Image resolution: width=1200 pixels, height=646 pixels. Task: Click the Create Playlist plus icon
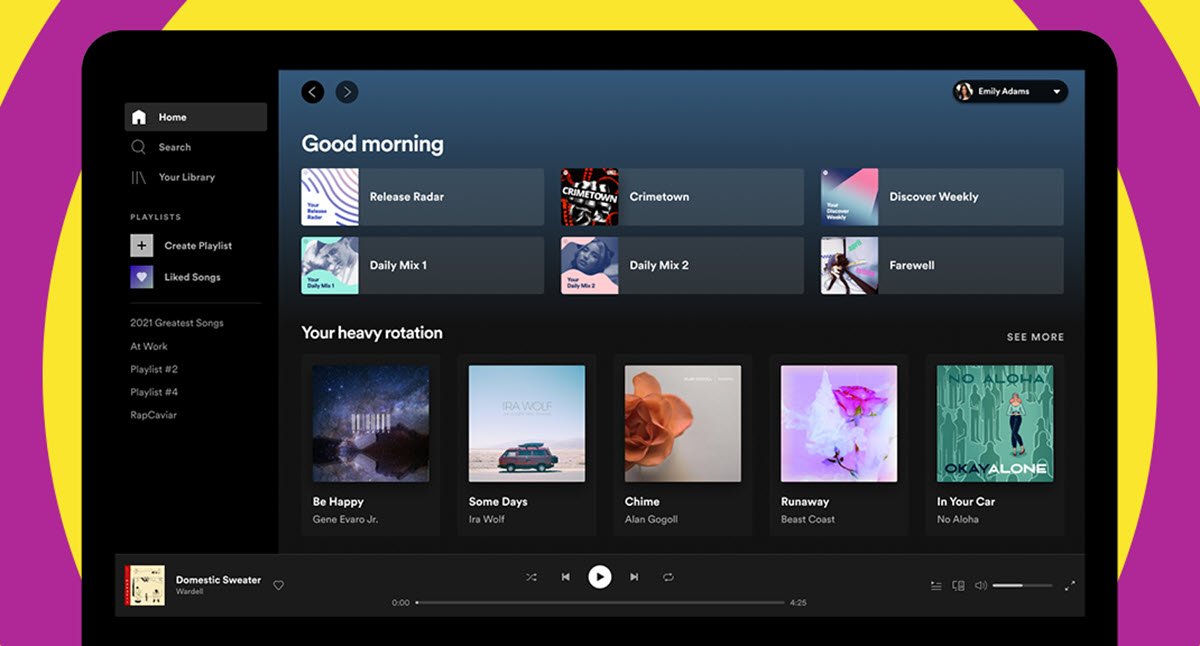tap(142, 245)
